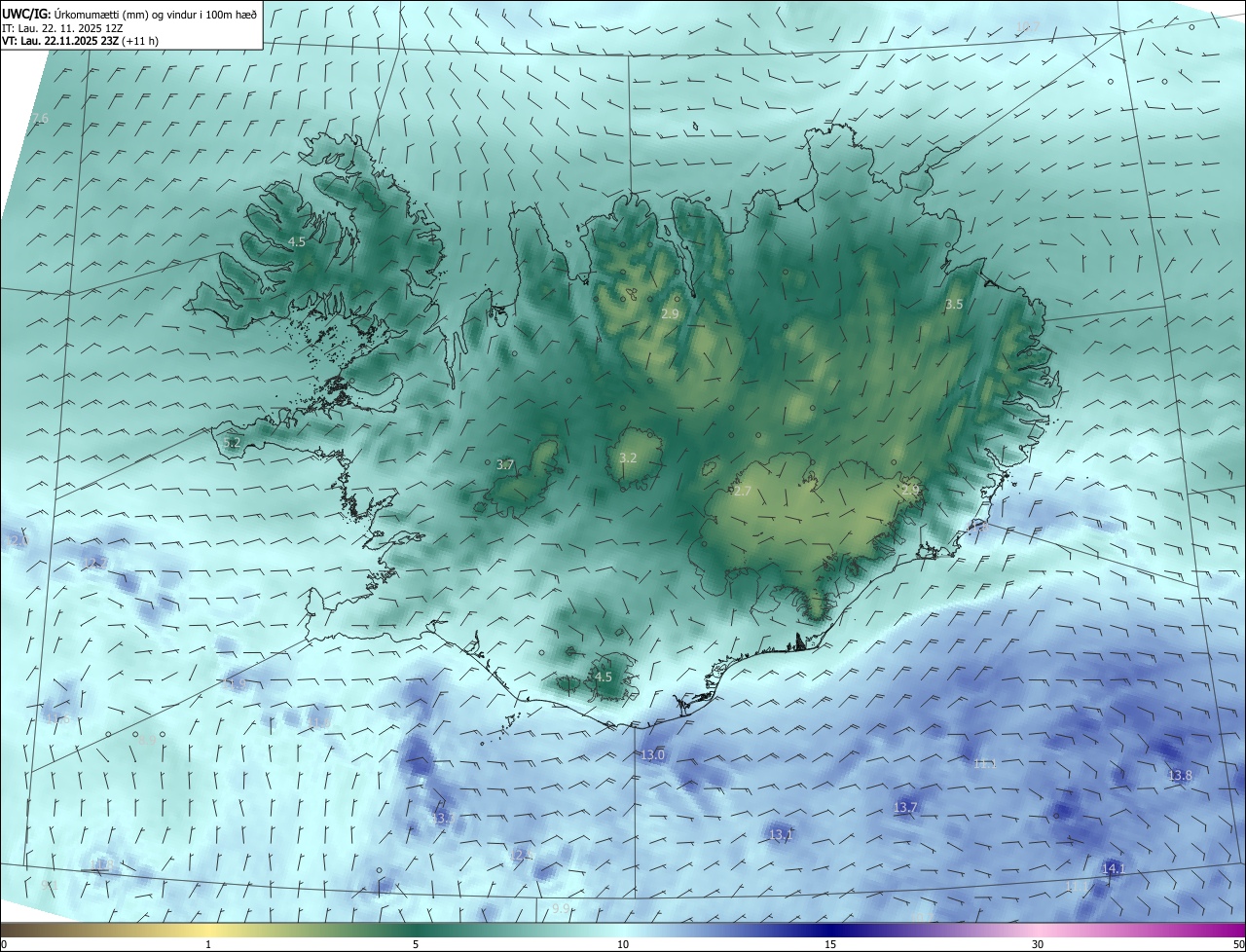1246x952 pixels.
Task: Click the 10 tick on the color scale
Action: coord(623,944)
